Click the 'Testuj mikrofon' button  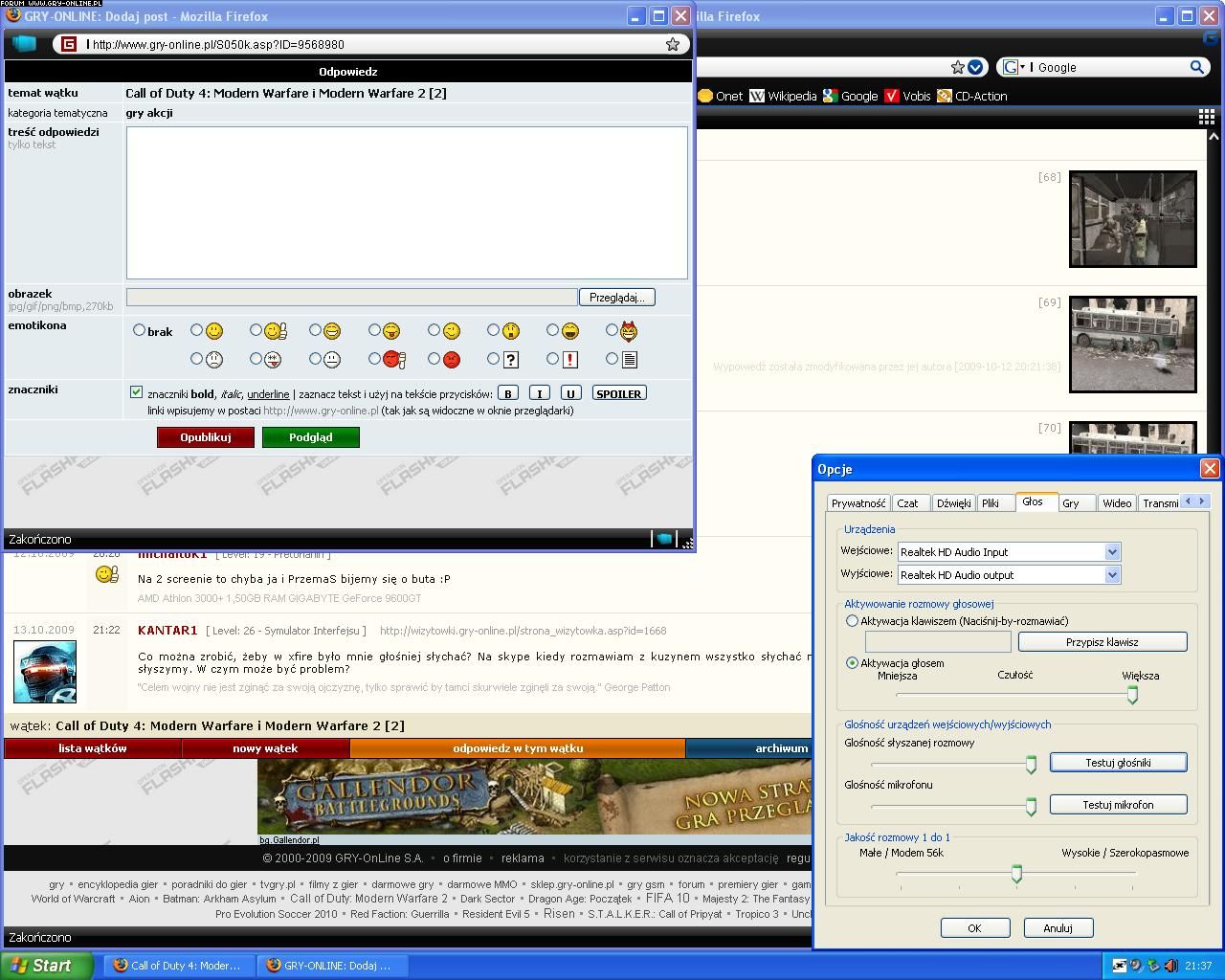tap(1118, 805)
